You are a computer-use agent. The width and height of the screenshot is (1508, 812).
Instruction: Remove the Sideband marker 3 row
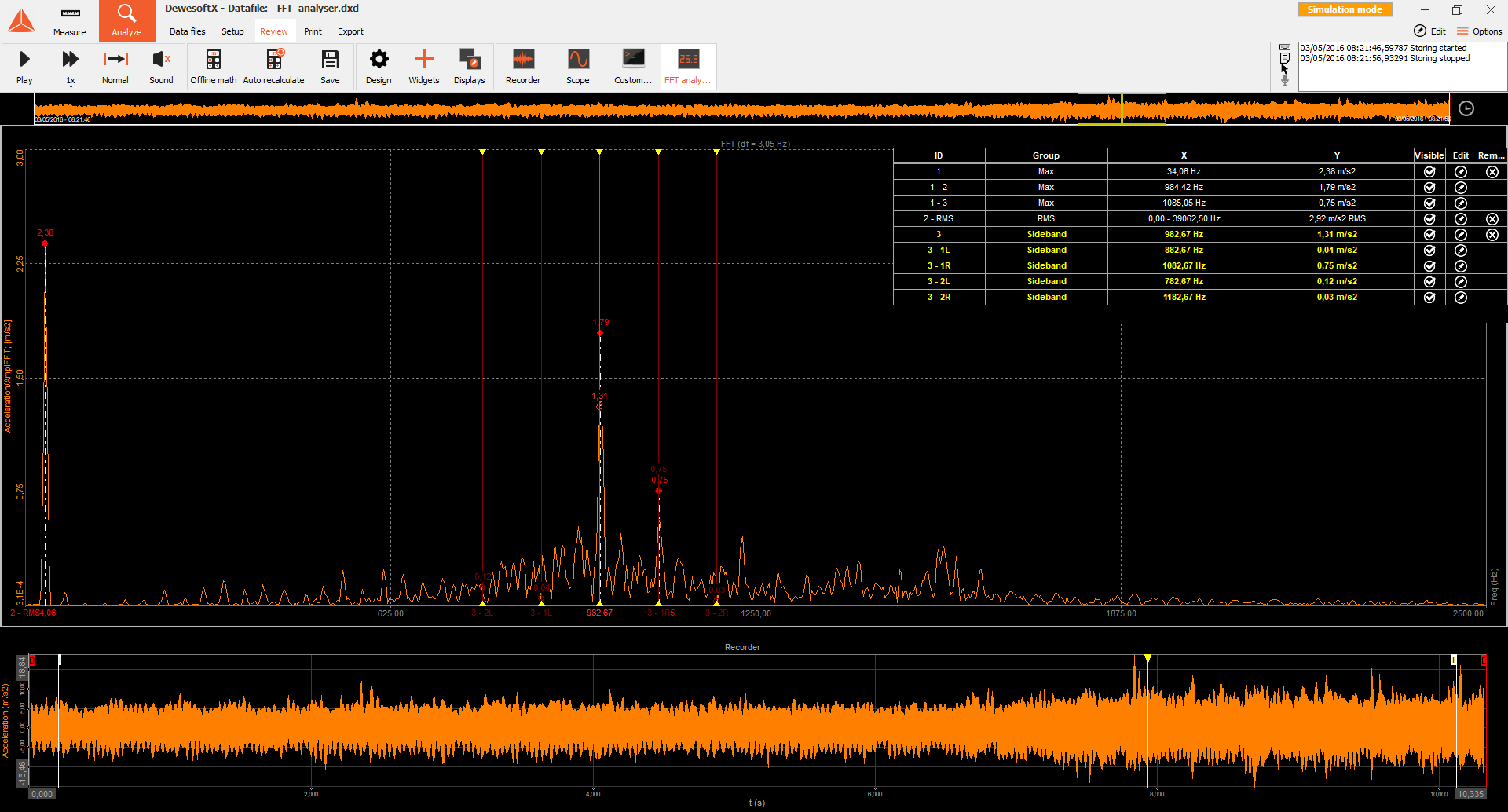pos(1492,235)
